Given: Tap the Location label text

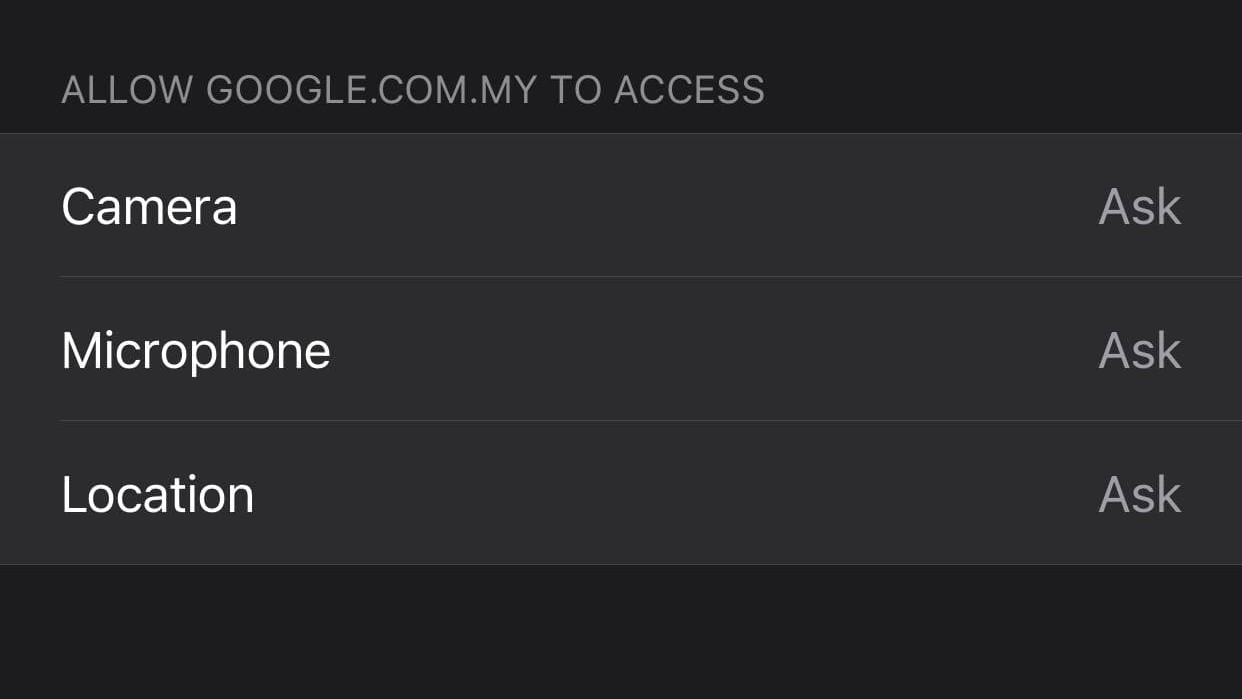Looking at the screenshot, I should (x=157, y=495).
